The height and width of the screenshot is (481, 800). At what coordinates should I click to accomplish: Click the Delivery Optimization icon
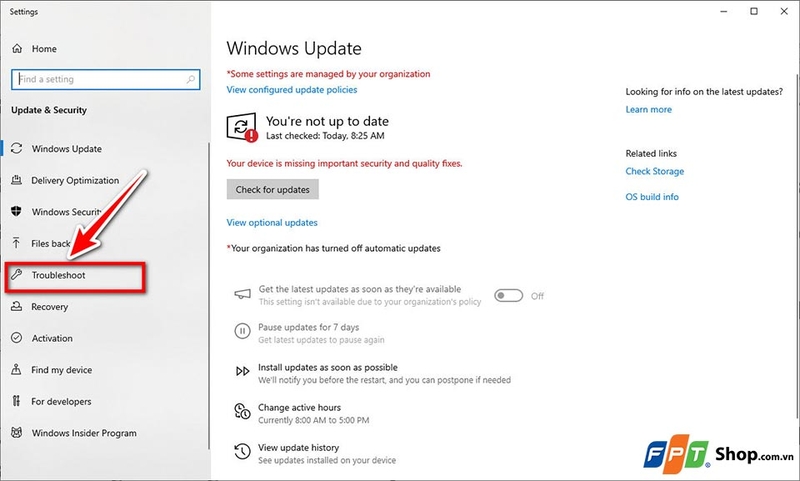16,180
